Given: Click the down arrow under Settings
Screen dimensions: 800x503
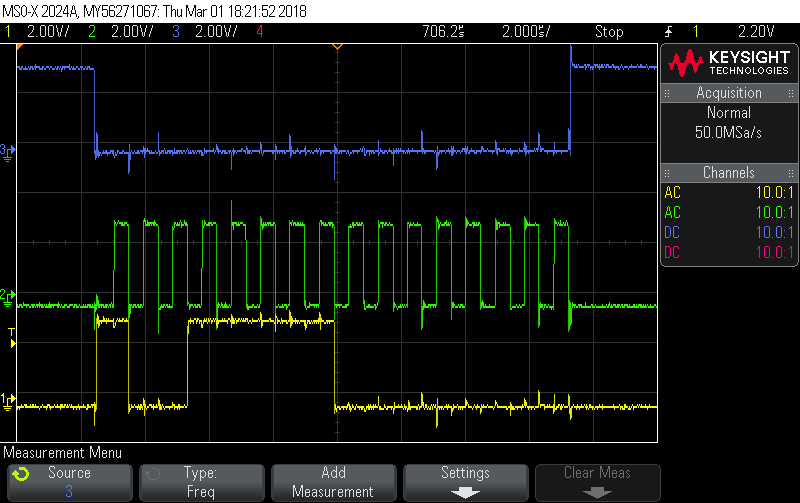Looking at the screenshot, I should coord(465,492).
